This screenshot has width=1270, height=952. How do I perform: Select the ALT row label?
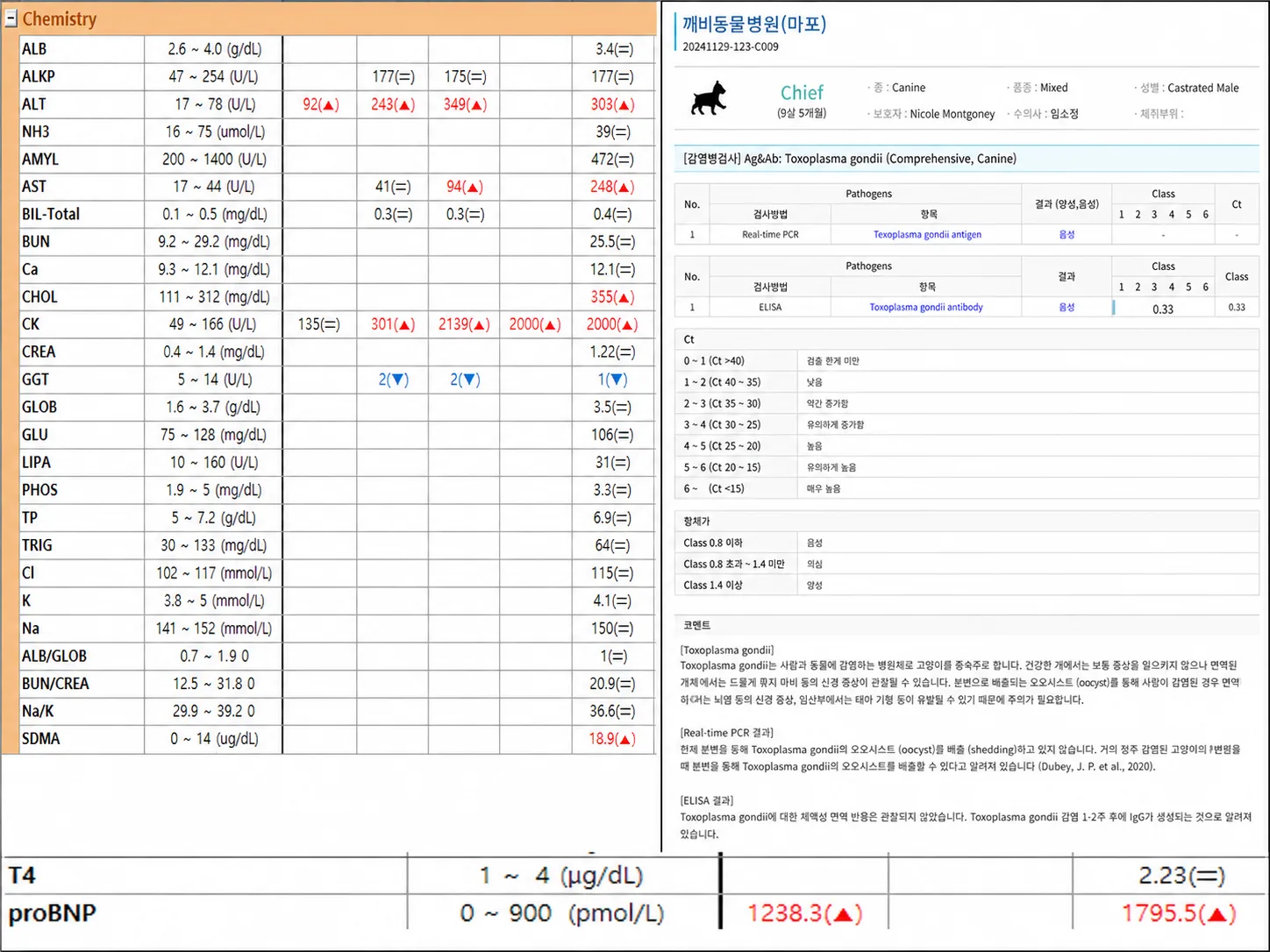(x=34, y=104)
